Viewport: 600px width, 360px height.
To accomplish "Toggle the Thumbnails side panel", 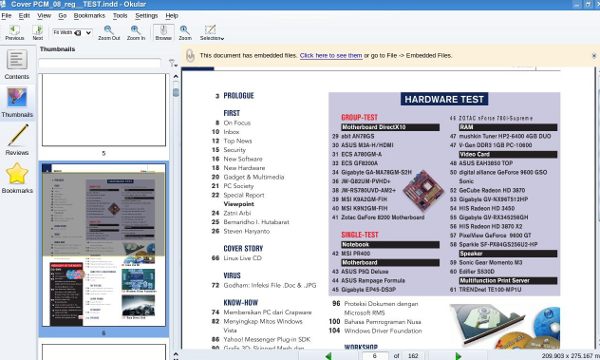I will (17, 102).
